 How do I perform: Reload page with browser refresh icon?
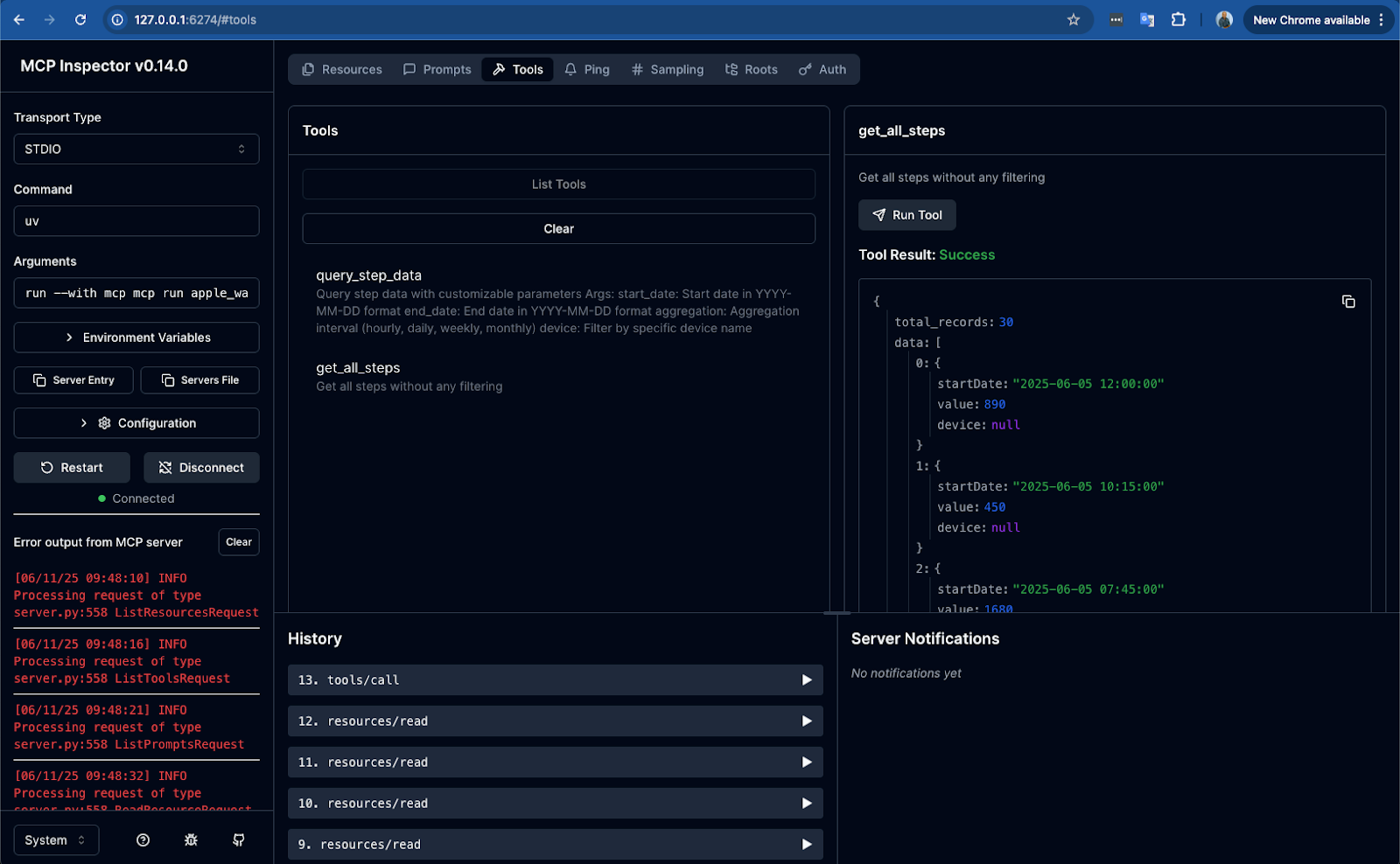point(80,20)
